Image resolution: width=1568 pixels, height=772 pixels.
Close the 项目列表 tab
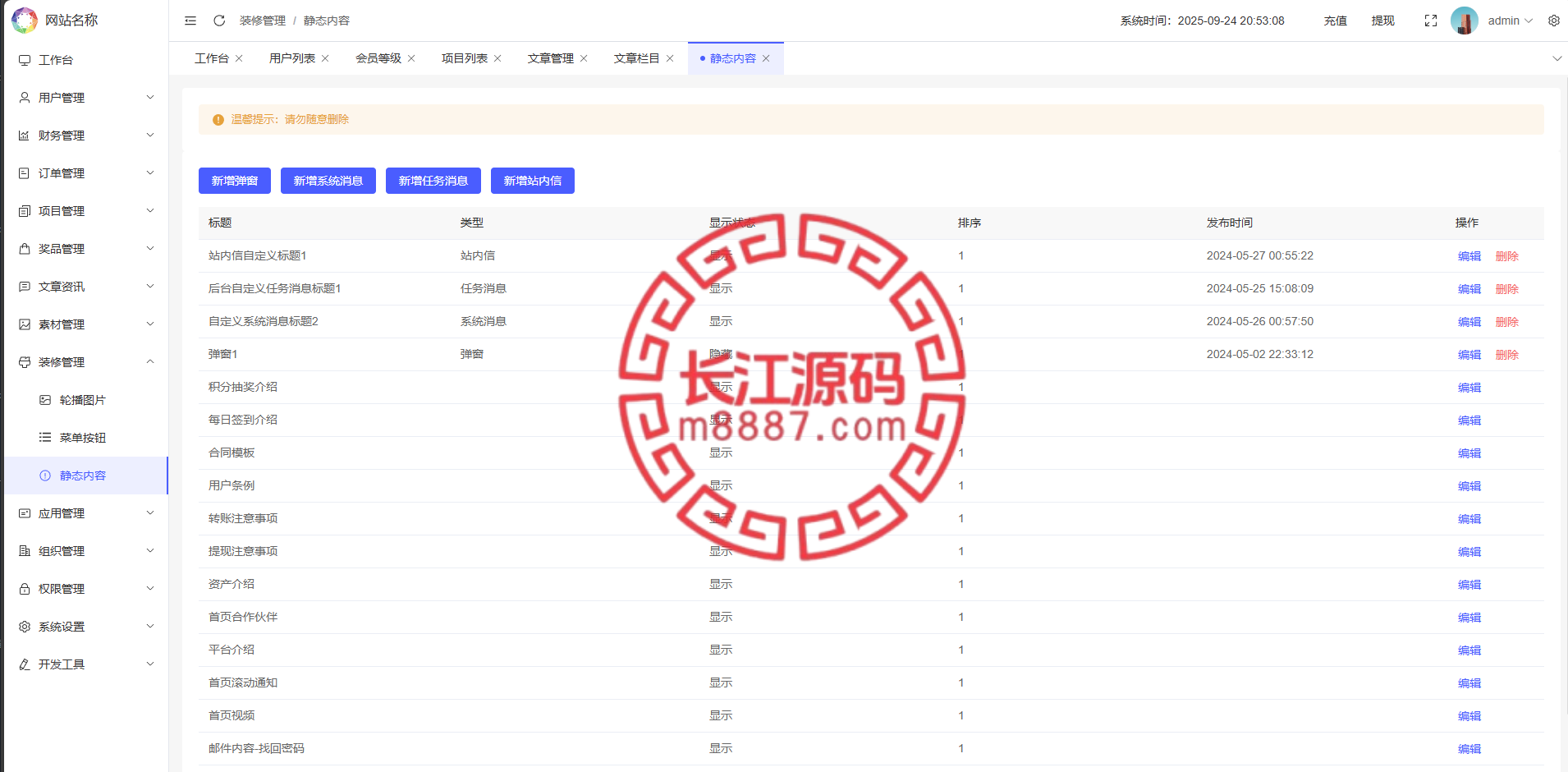click(x=497, y=58)
